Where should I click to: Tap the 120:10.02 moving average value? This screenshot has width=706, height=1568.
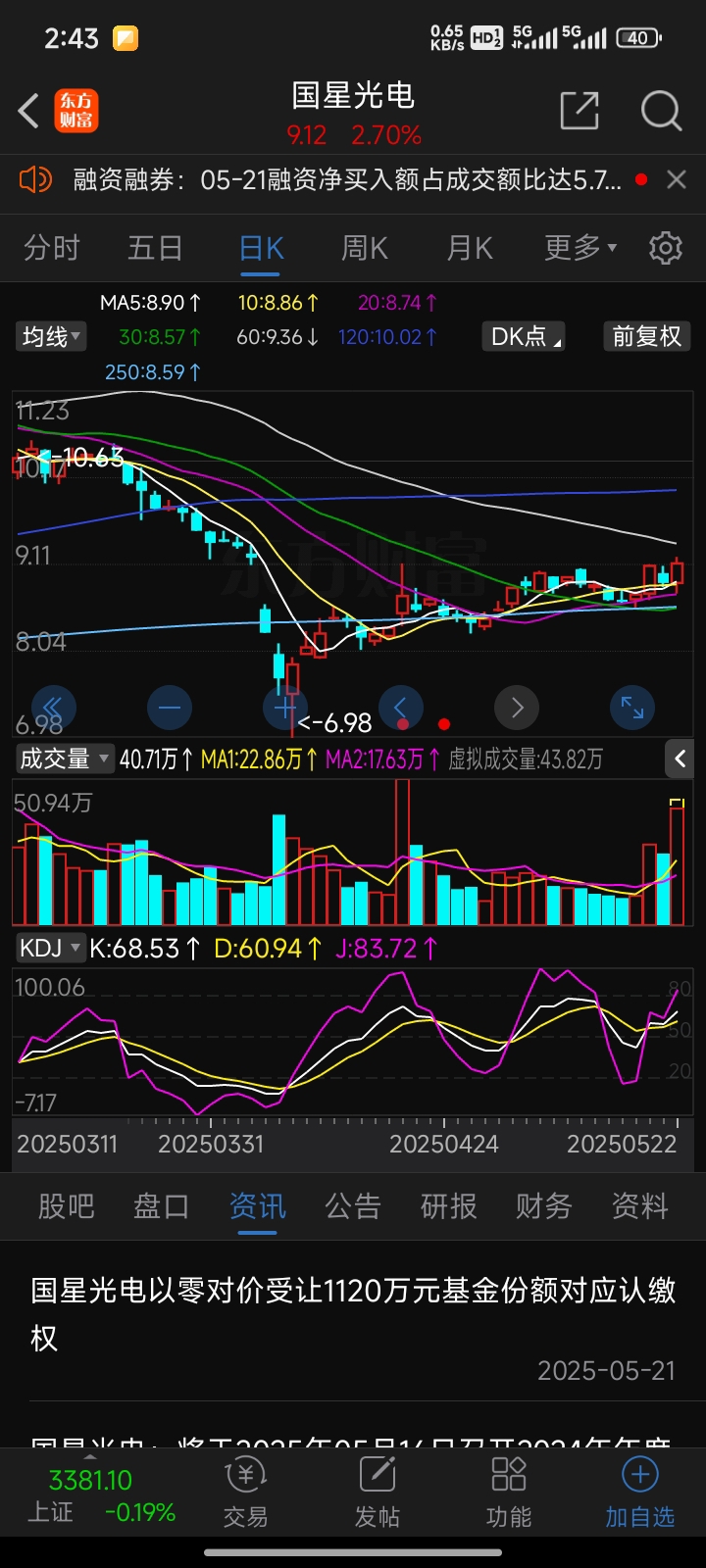[x=388, y=337]
